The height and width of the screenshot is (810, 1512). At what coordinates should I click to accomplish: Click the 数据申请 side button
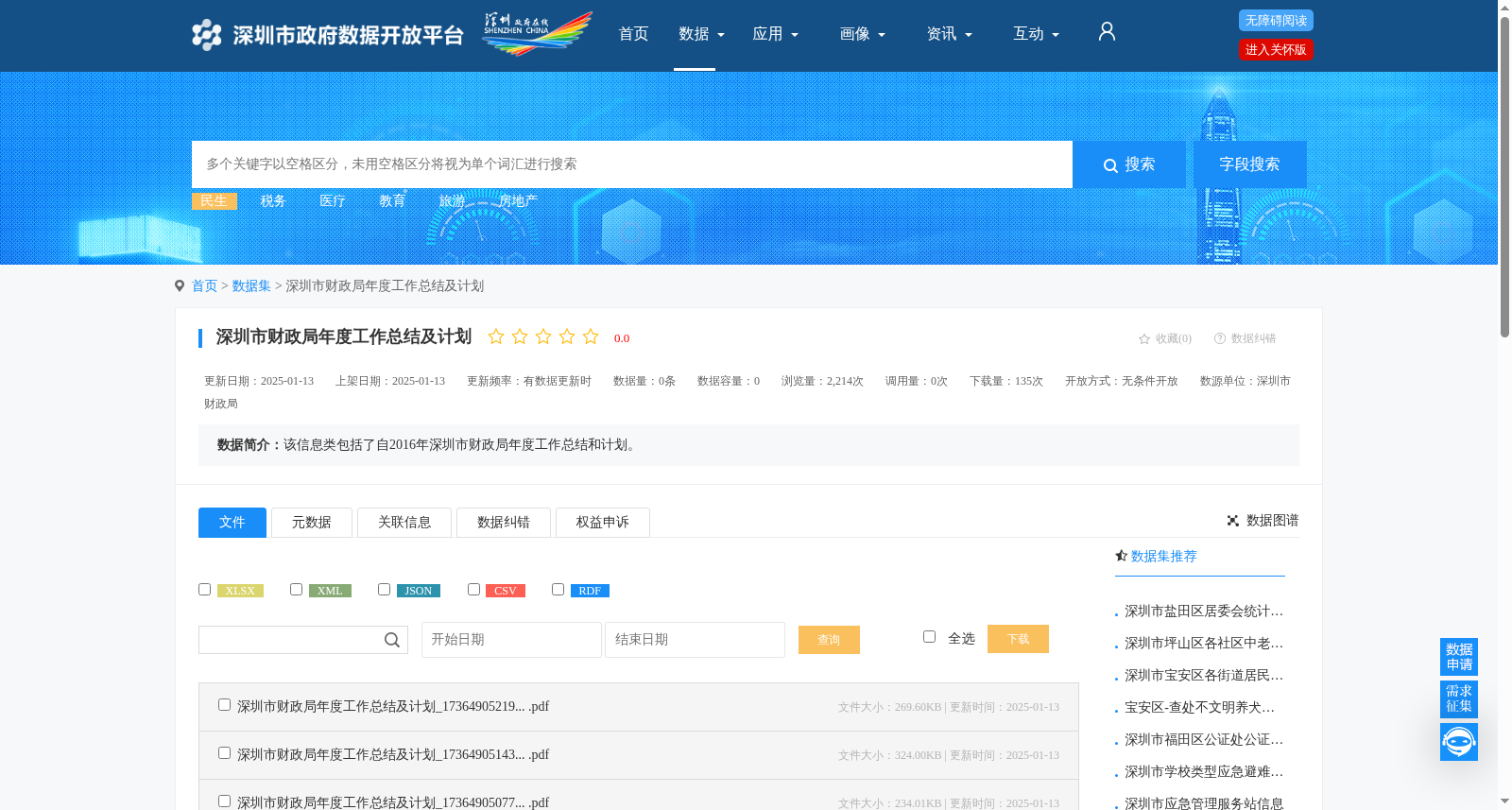(x=1459, y=657)
